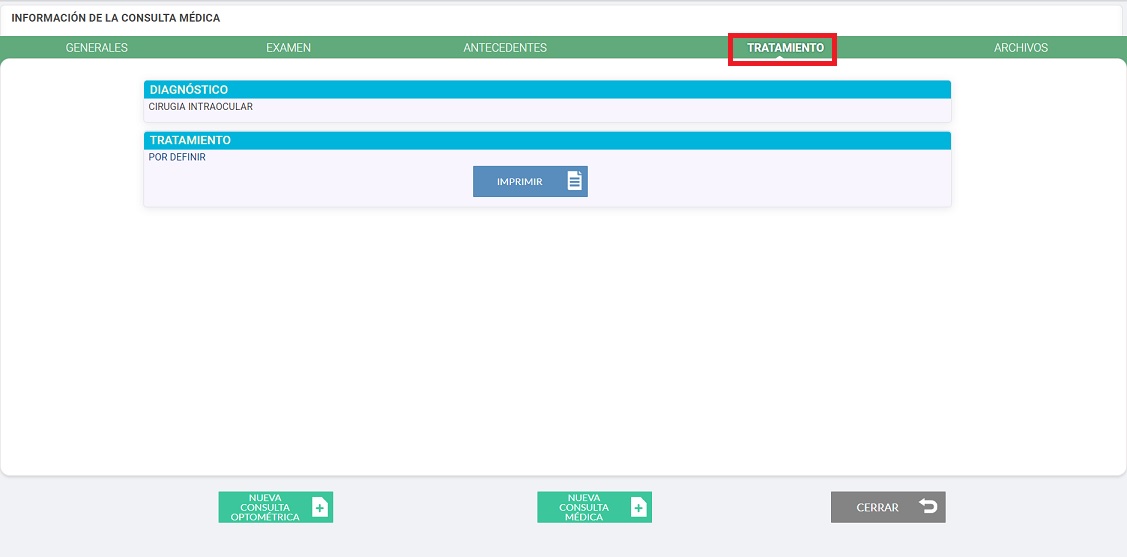Select the text POR DEFINIR

point(177,157)
